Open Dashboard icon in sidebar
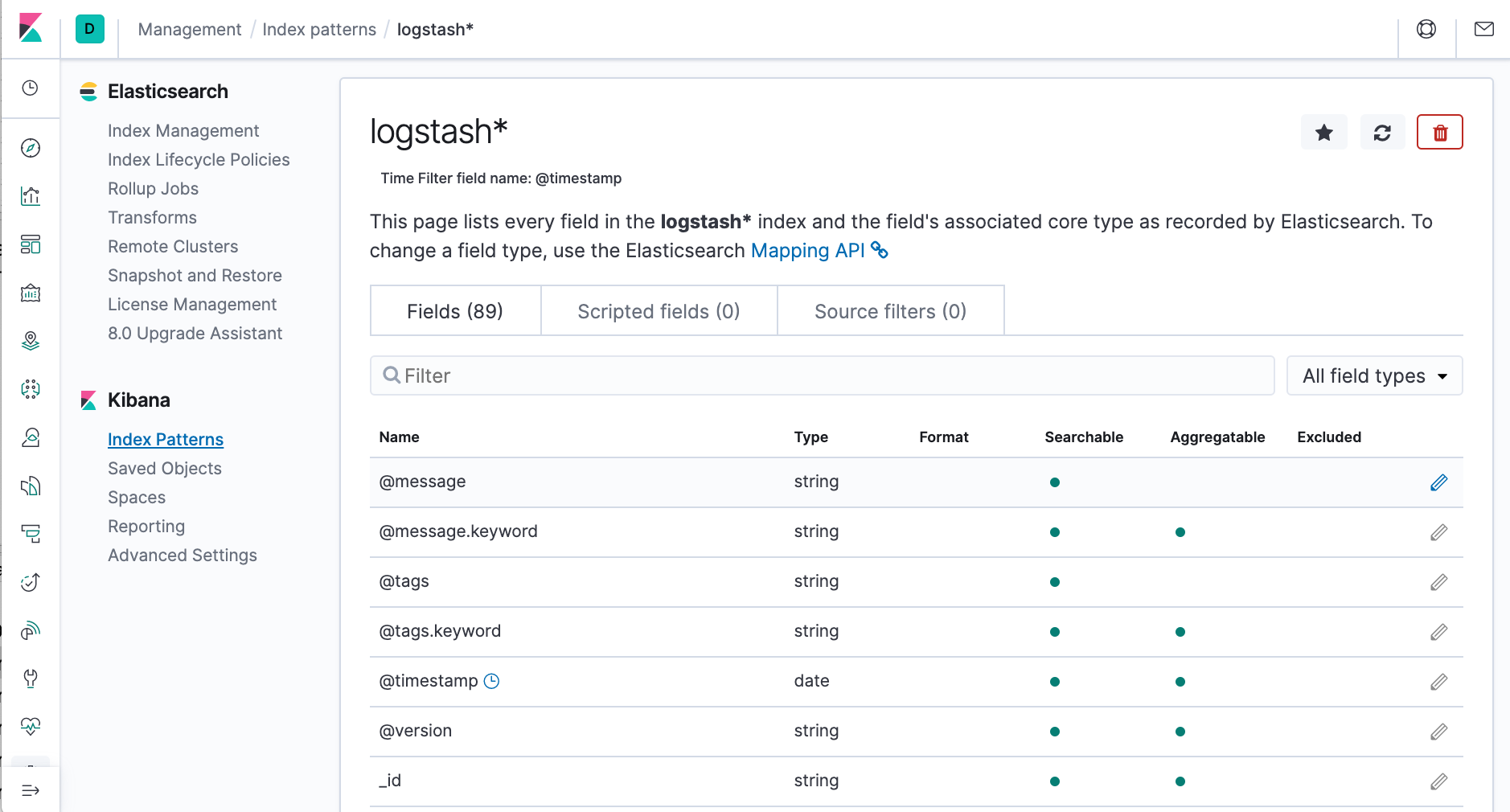Image resolution: width=1510 pixels, height=812 pixels. coord(31,244)
